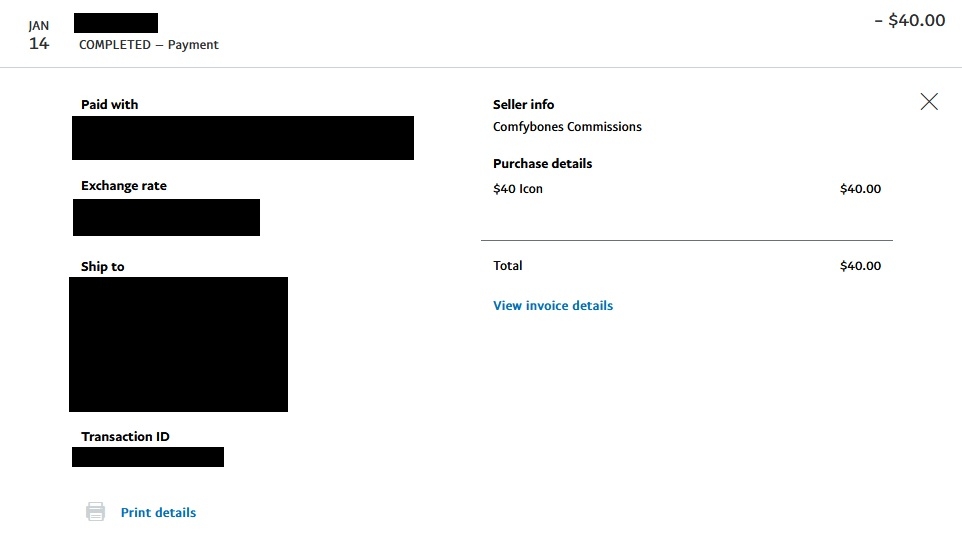
Task: Click the Transaction ID heading
Action: 125,437
